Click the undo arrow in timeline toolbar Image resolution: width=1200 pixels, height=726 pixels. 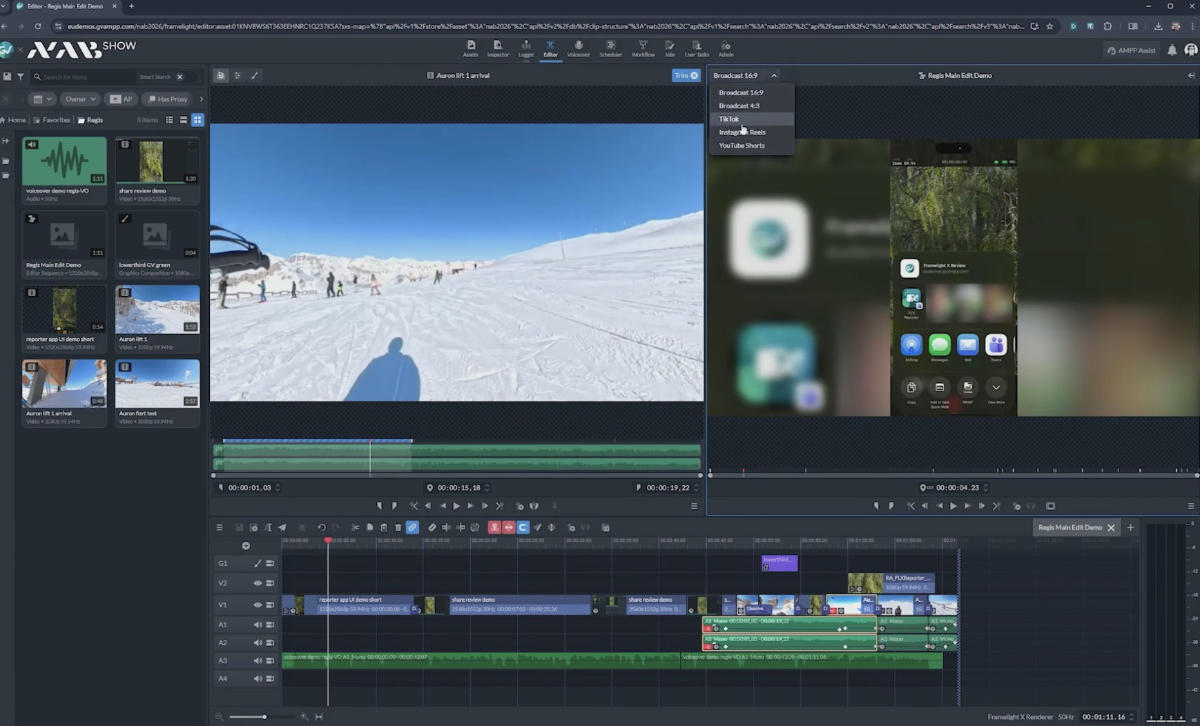(321, 527)
